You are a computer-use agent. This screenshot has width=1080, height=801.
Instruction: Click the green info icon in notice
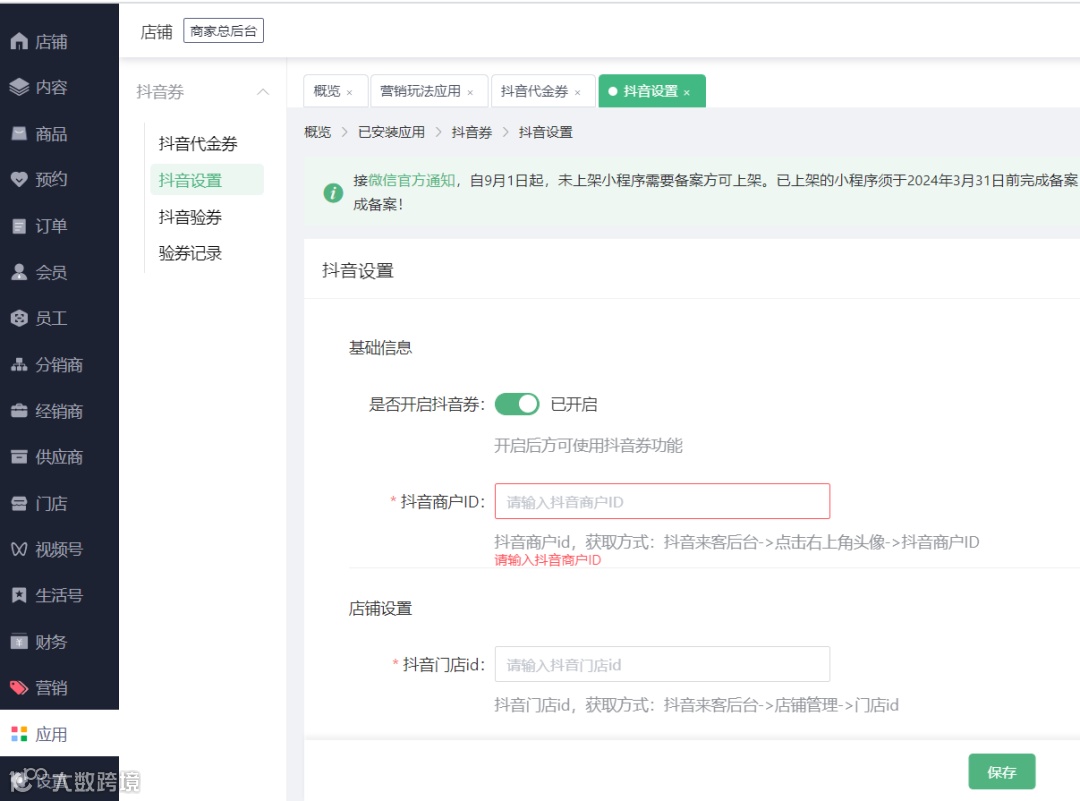[x=333, y=193]
